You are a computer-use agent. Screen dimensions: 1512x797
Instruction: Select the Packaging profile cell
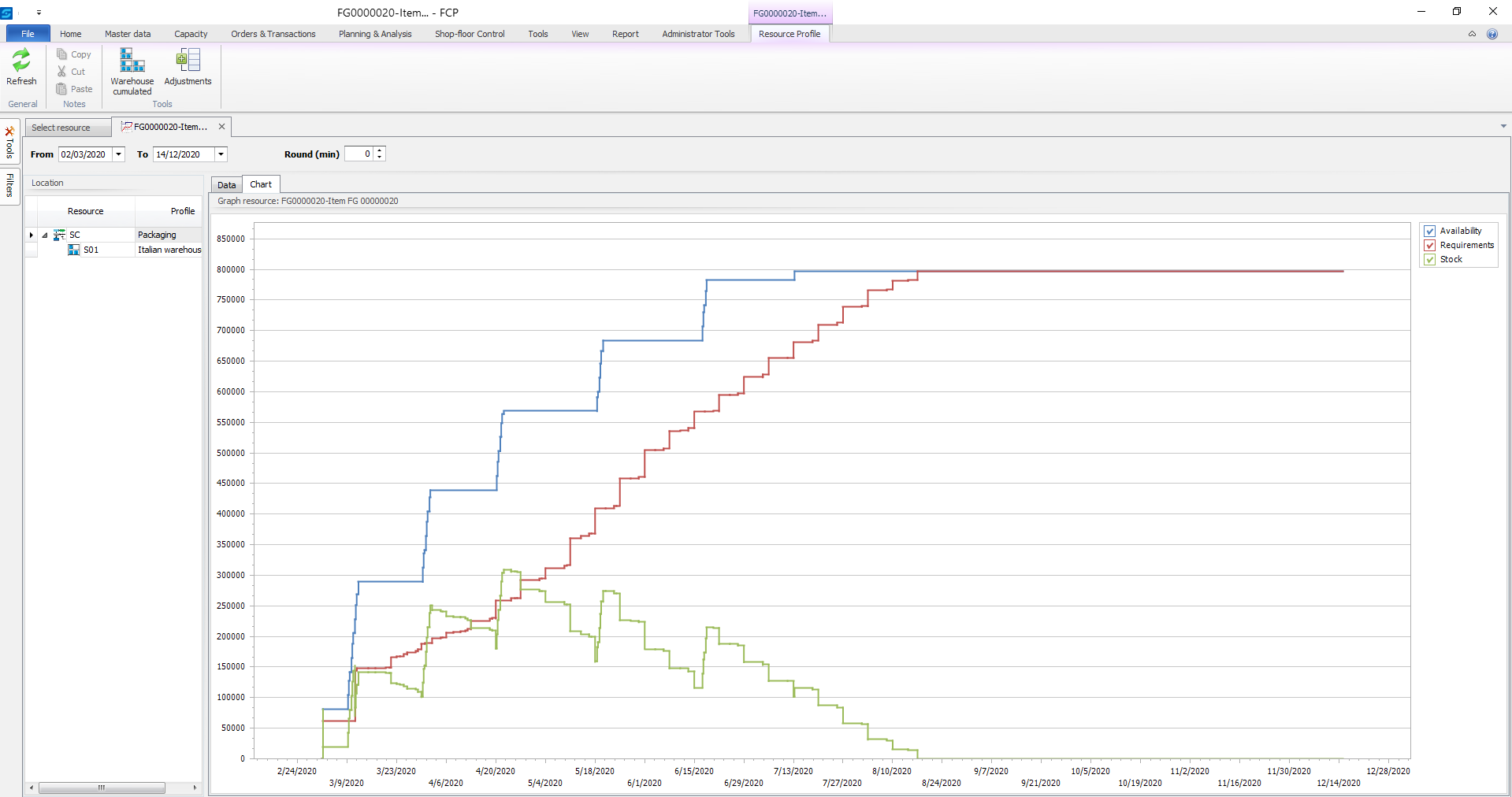click(169, 235)
